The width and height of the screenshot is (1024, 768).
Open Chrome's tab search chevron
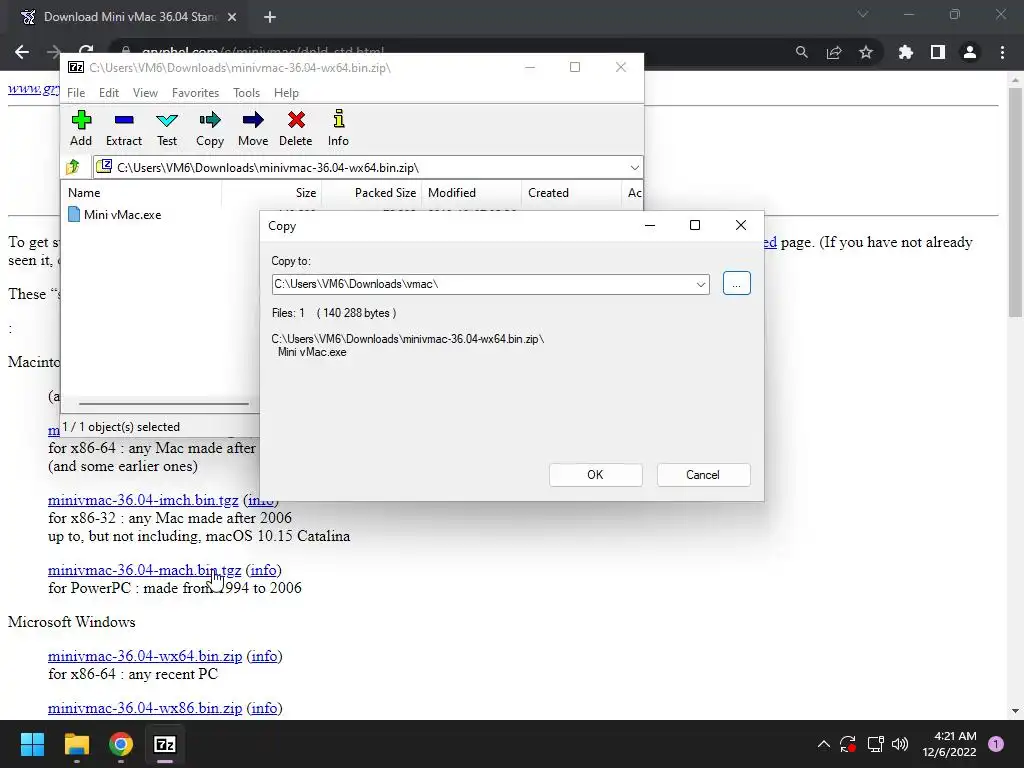(863, 14)
